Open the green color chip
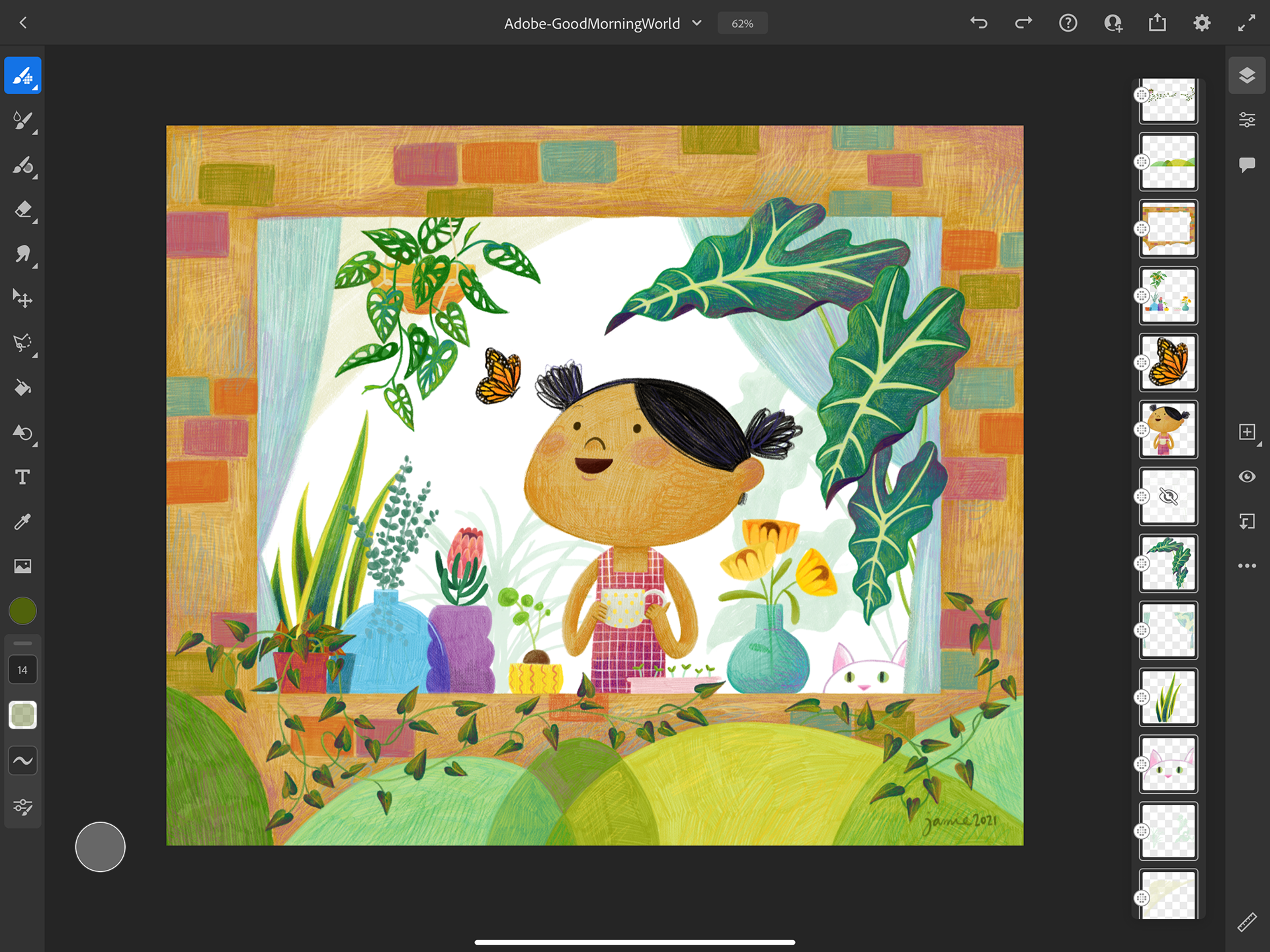1270x952 pixels. (23, 611)
